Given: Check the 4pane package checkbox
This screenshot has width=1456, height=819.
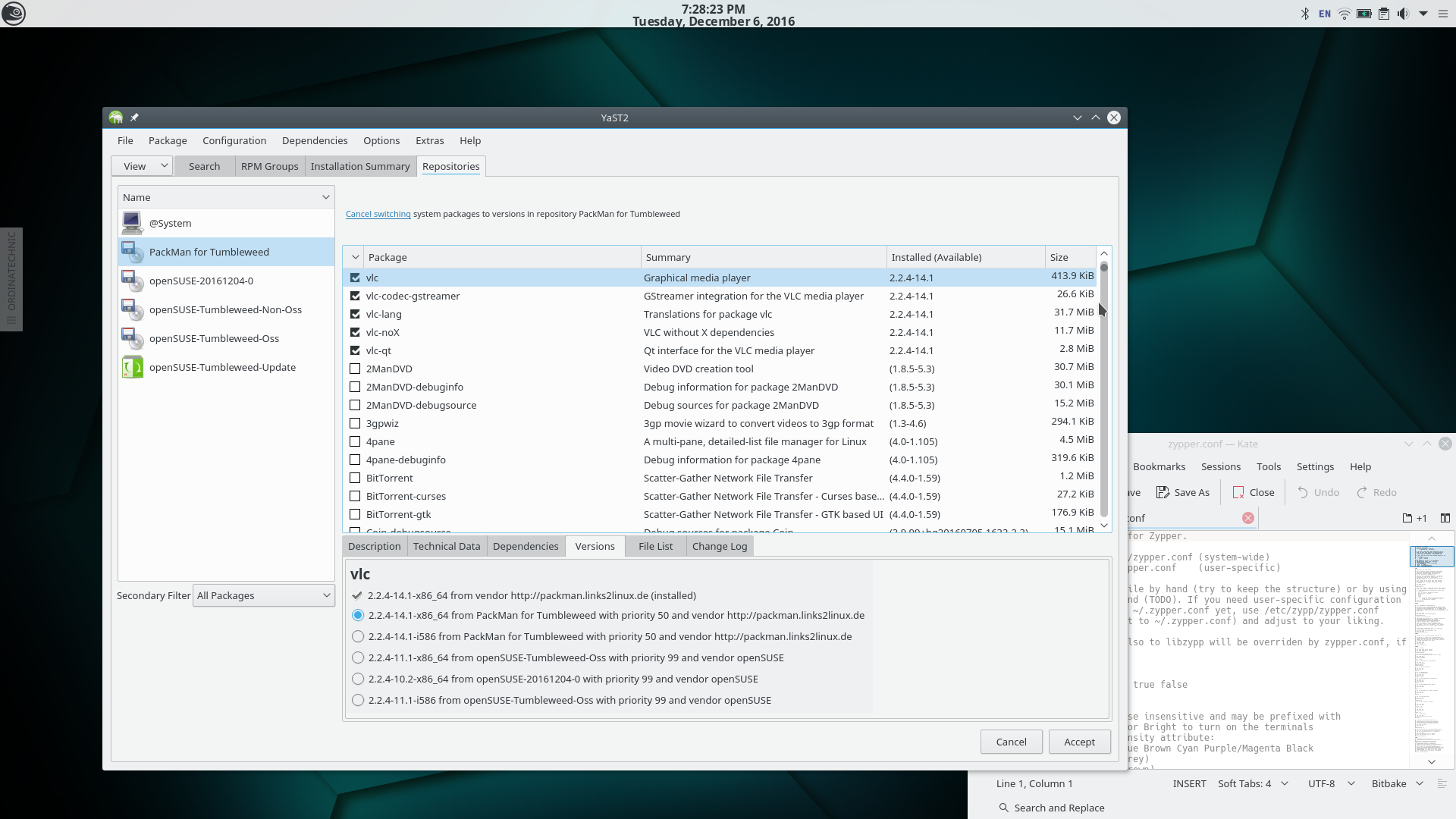Looking at the screenshot, I should click(x=355, y=441).
